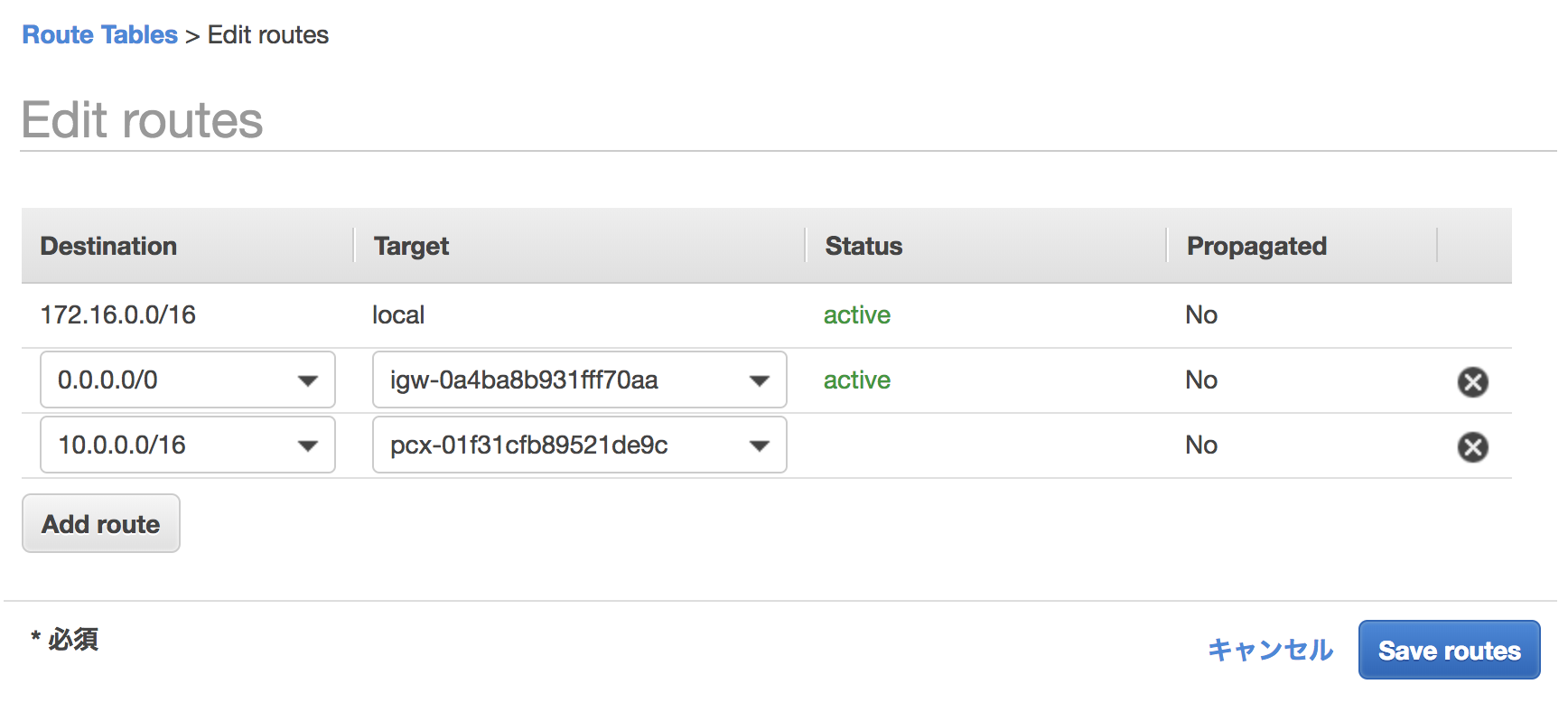Click the Status column header
The image size is (1568, 703).
coord(863,246)
